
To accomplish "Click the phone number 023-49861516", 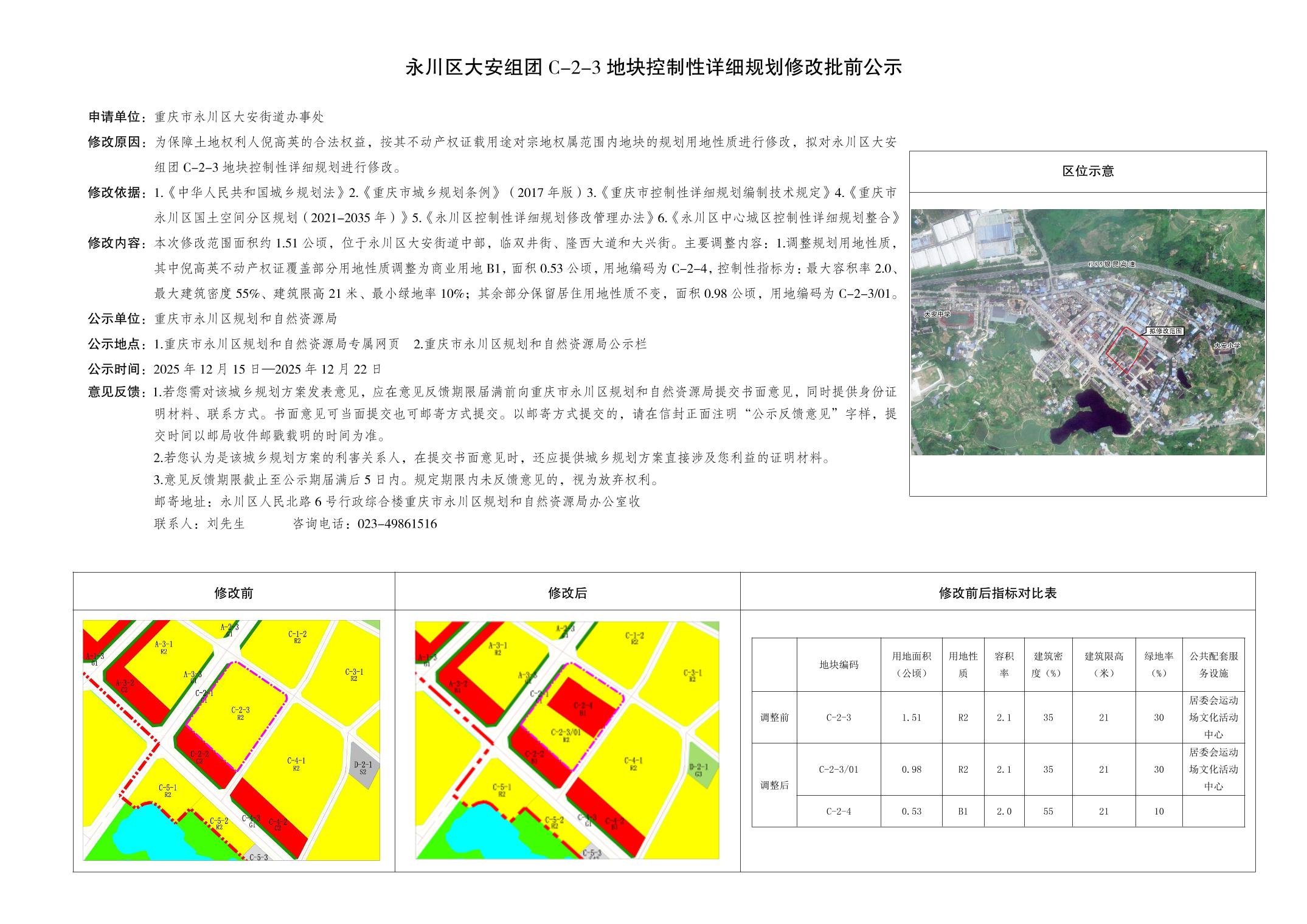I will coord(397,524).
